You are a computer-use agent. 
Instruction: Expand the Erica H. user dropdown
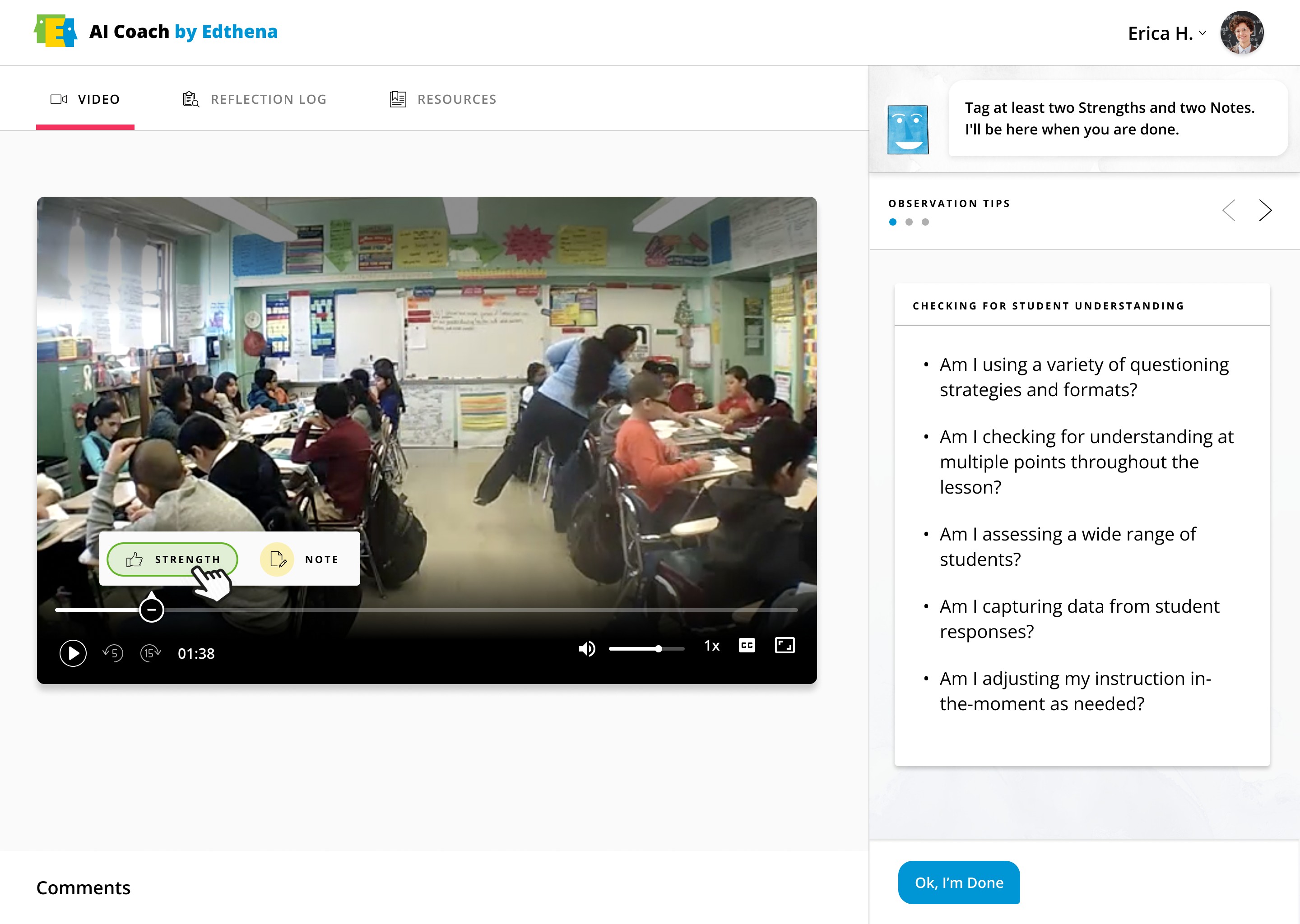pyautogui.click(x=1202, y=33)
